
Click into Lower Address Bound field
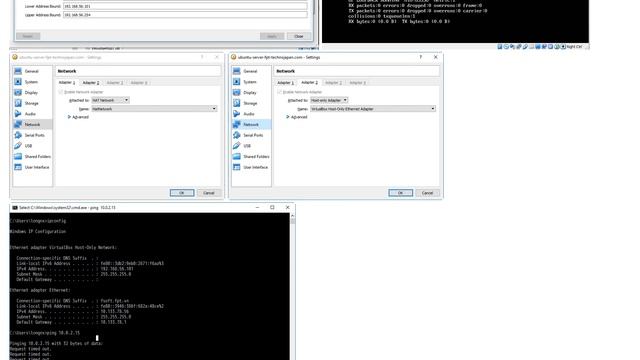pos(185,6)
